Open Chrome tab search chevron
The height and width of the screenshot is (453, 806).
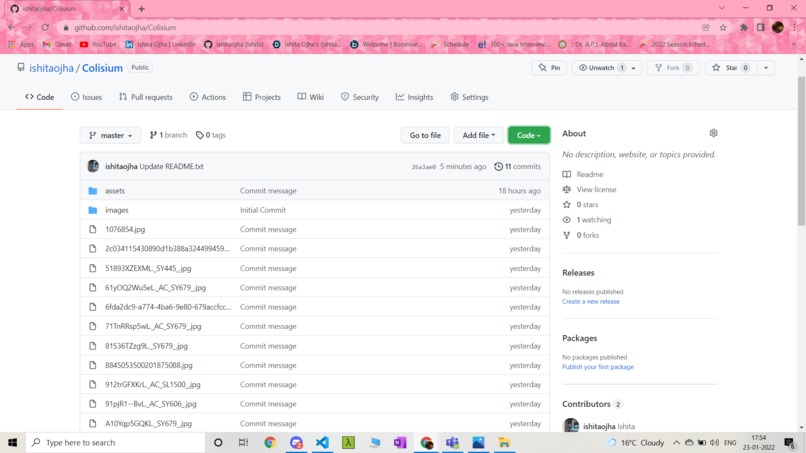click(721, 8)
